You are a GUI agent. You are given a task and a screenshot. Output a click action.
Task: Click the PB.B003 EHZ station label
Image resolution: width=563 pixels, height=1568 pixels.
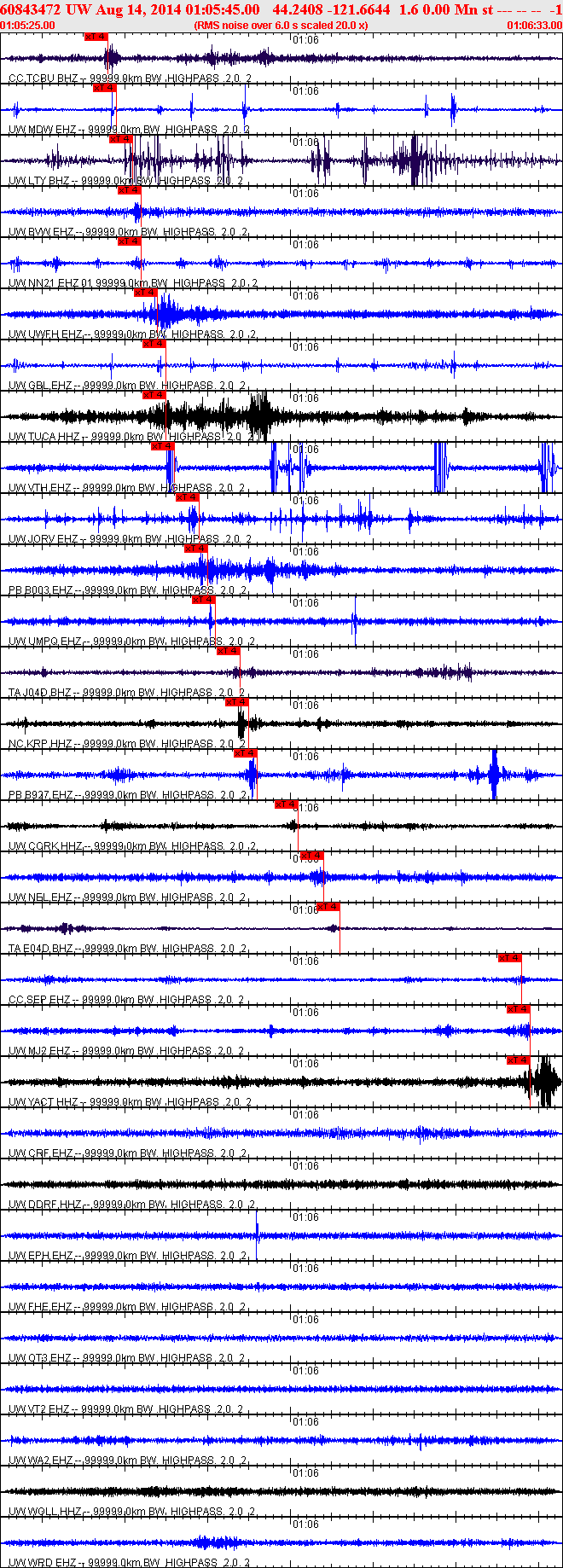coord(41,590)
